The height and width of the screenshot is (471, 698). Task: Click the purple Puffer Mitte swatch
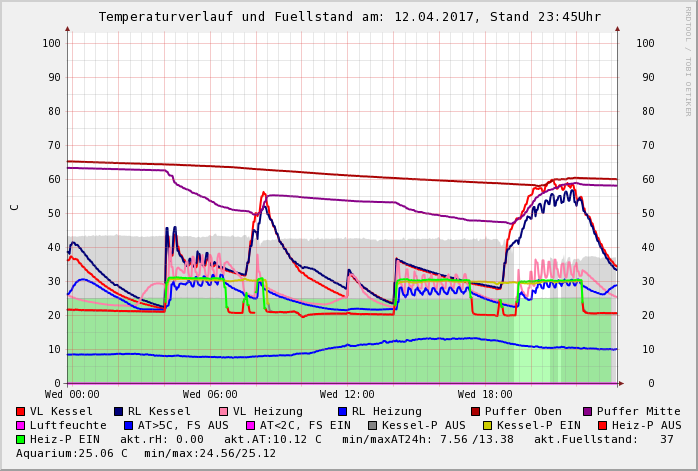[587, 411]
